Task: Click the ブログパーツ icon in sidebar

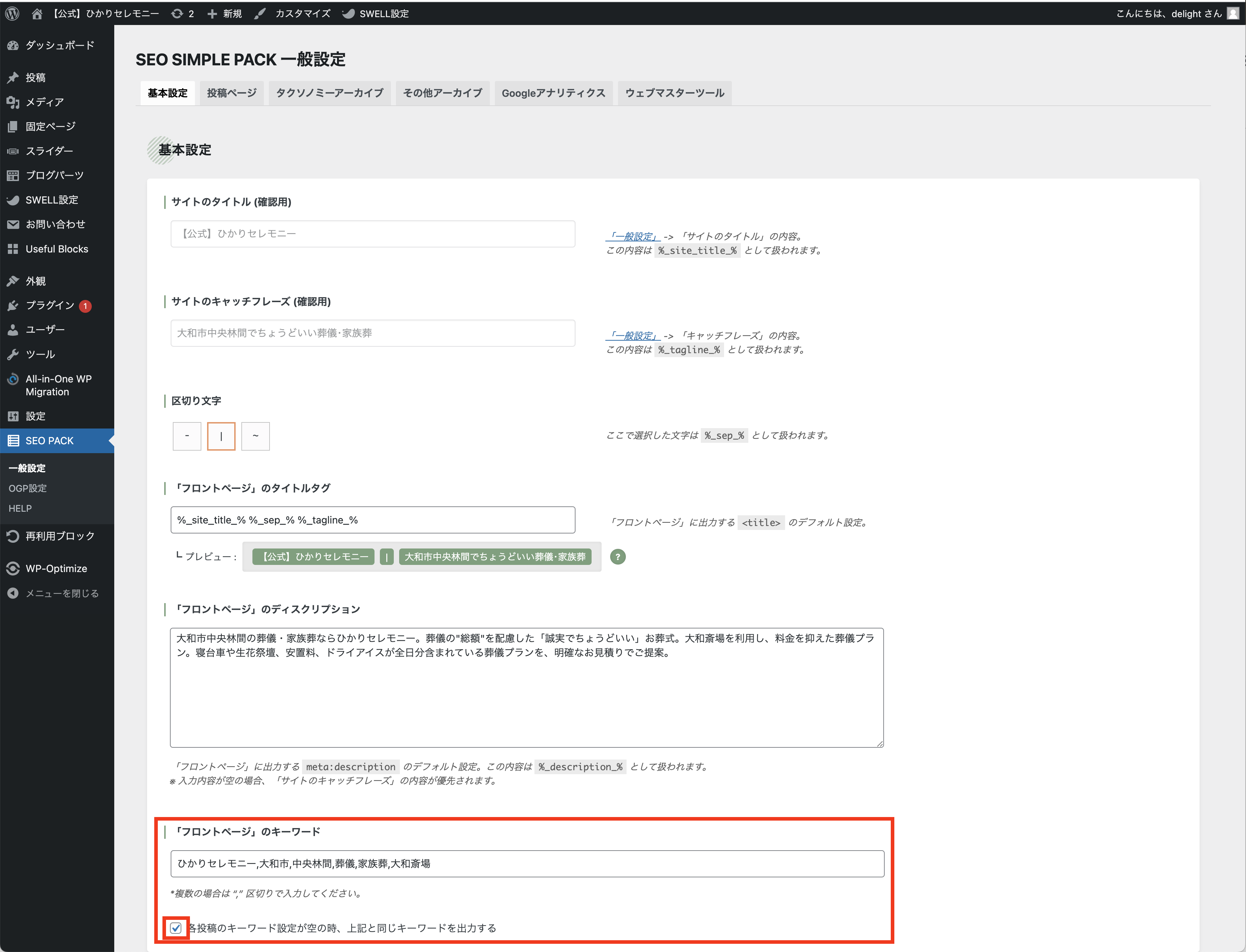Action: coord(13,175)
